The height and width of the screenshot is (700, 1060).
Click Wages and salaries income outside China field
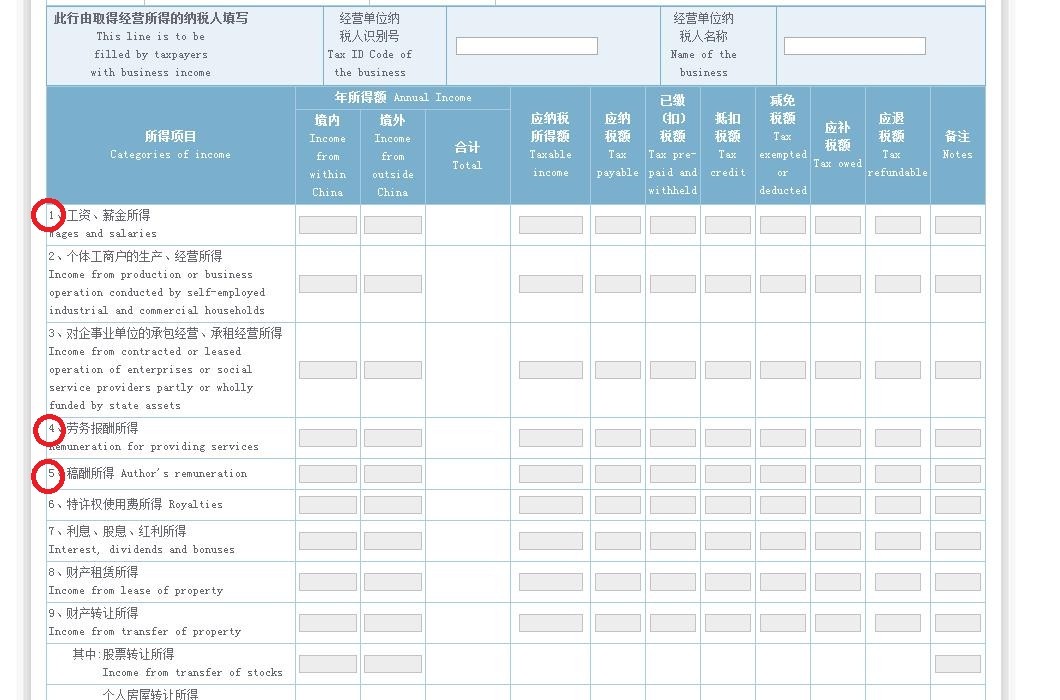pyautogui.click(x=392, y=225)
